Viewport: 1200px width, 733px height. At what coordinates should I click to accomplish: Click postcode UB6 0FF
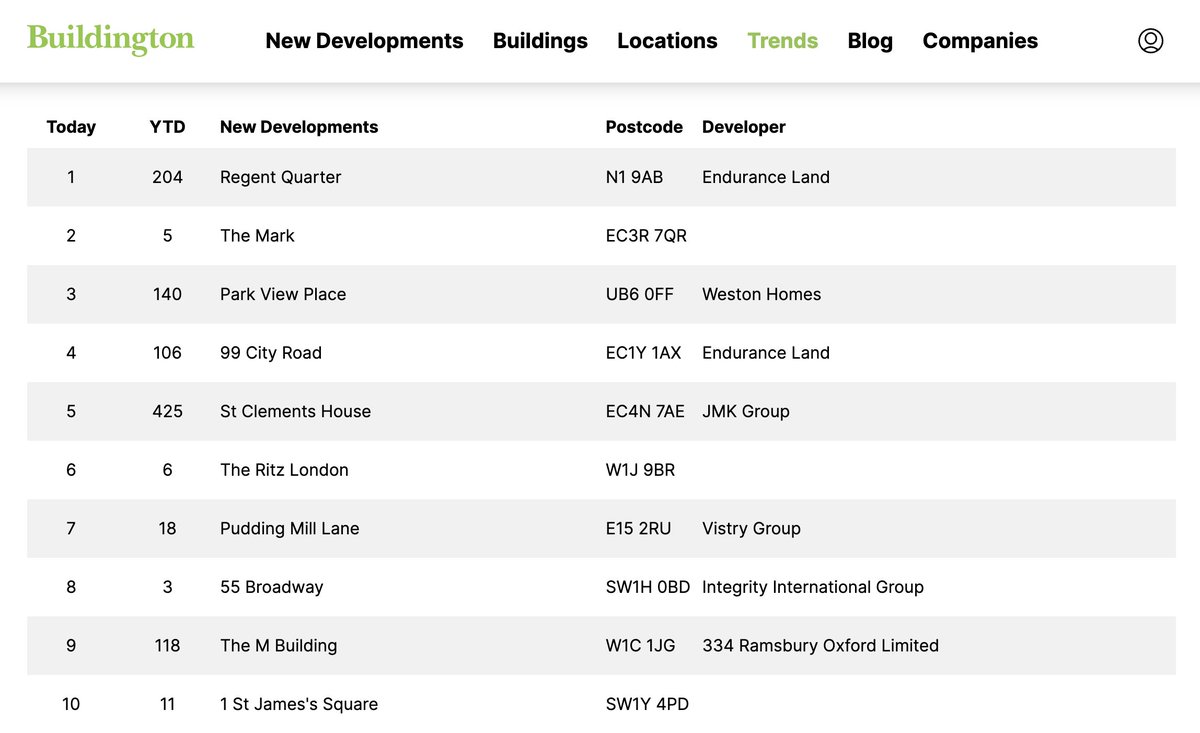click(x=640, y=294)
